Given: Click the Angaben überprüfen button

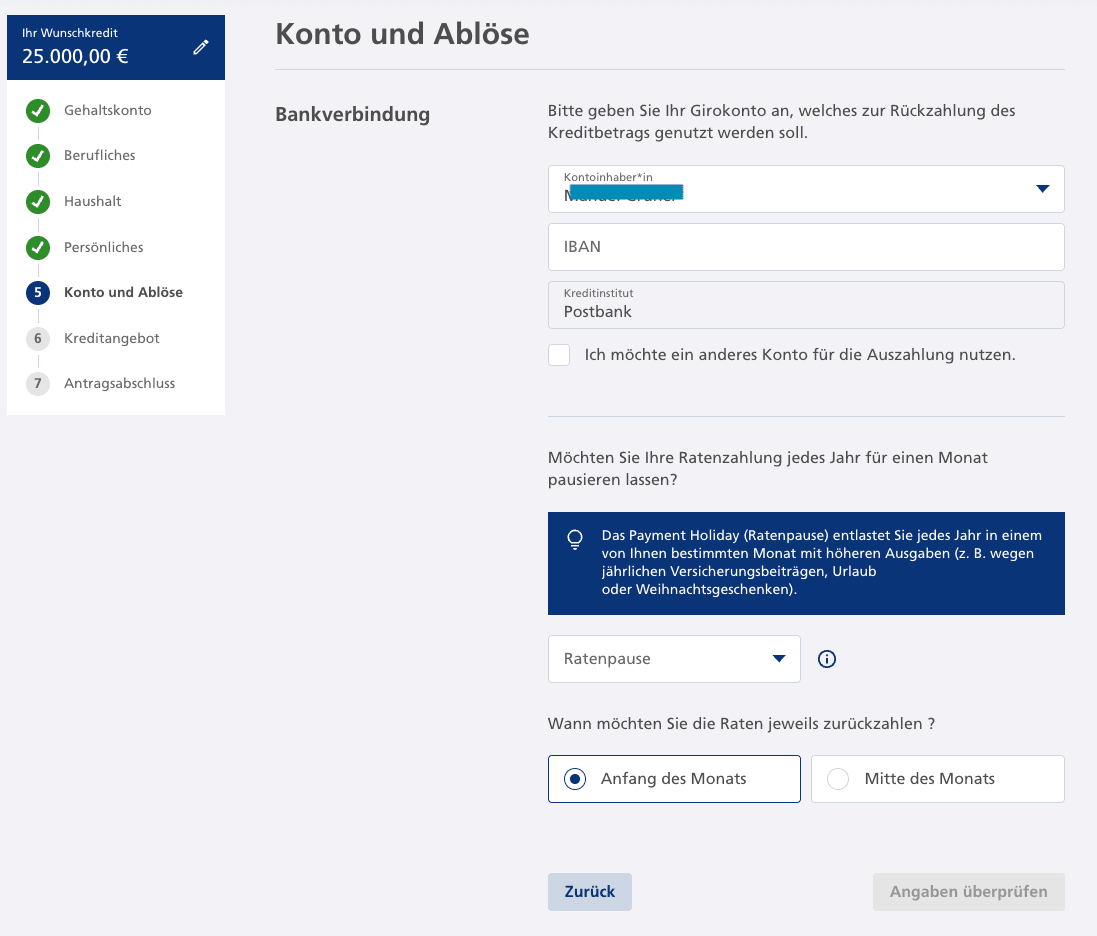Looking at the screenshot, I should 968,892.
